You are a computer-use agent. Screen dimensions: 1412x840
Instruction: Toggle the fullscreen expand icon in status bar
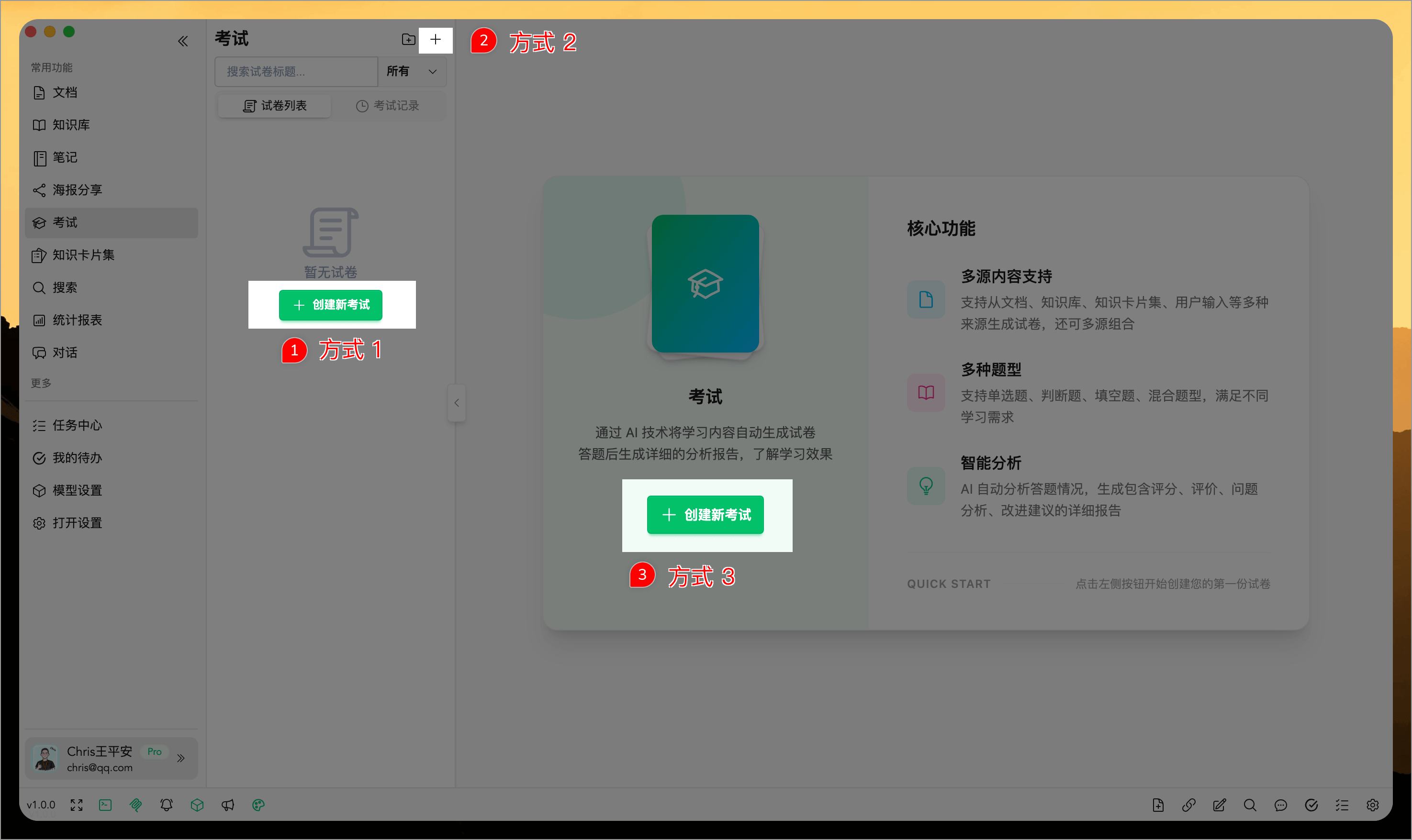pyautogui.click(x=77, y=804)
